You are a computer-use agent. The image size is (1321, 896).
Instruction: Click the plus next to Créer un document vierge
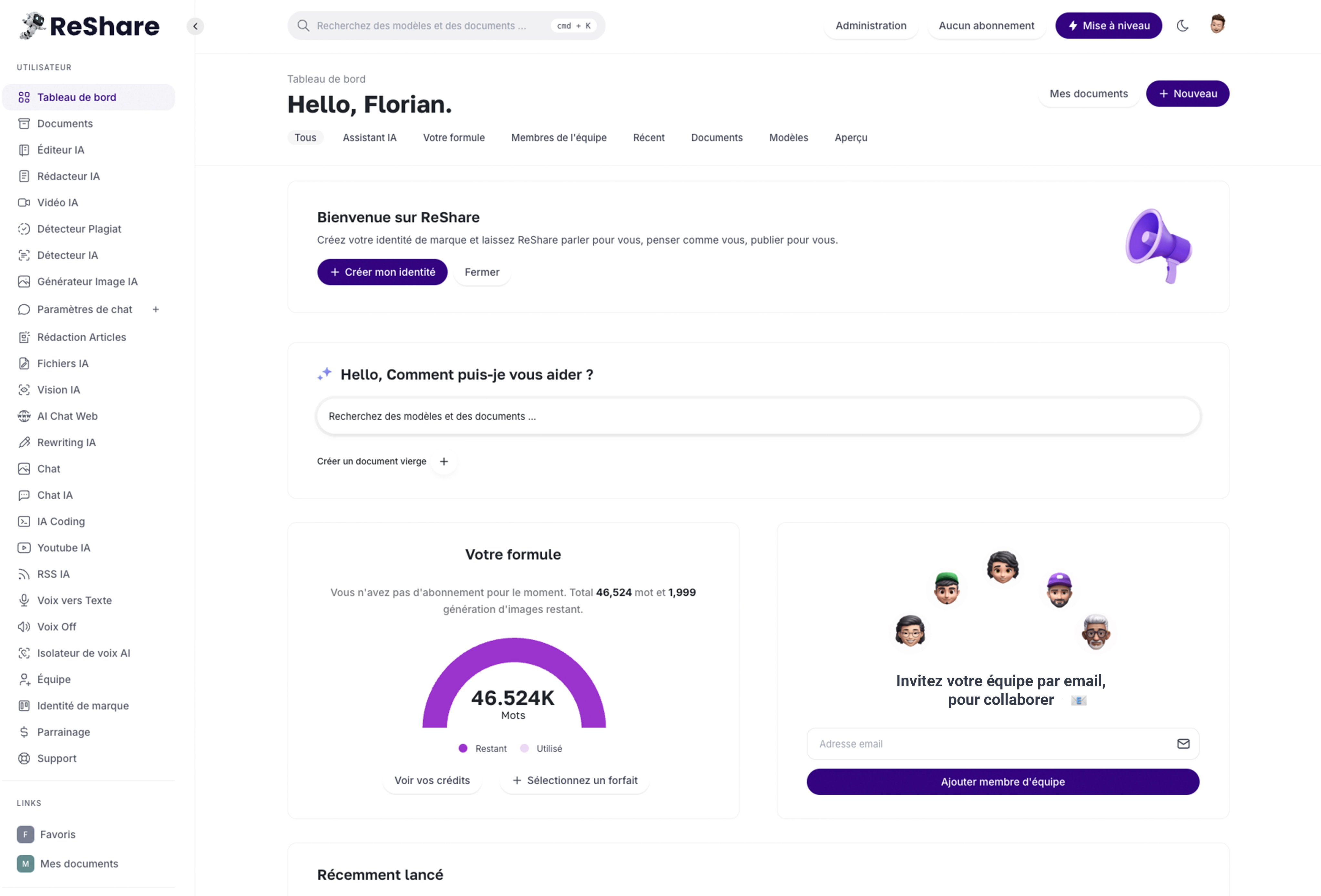click(x=444, y=461)
